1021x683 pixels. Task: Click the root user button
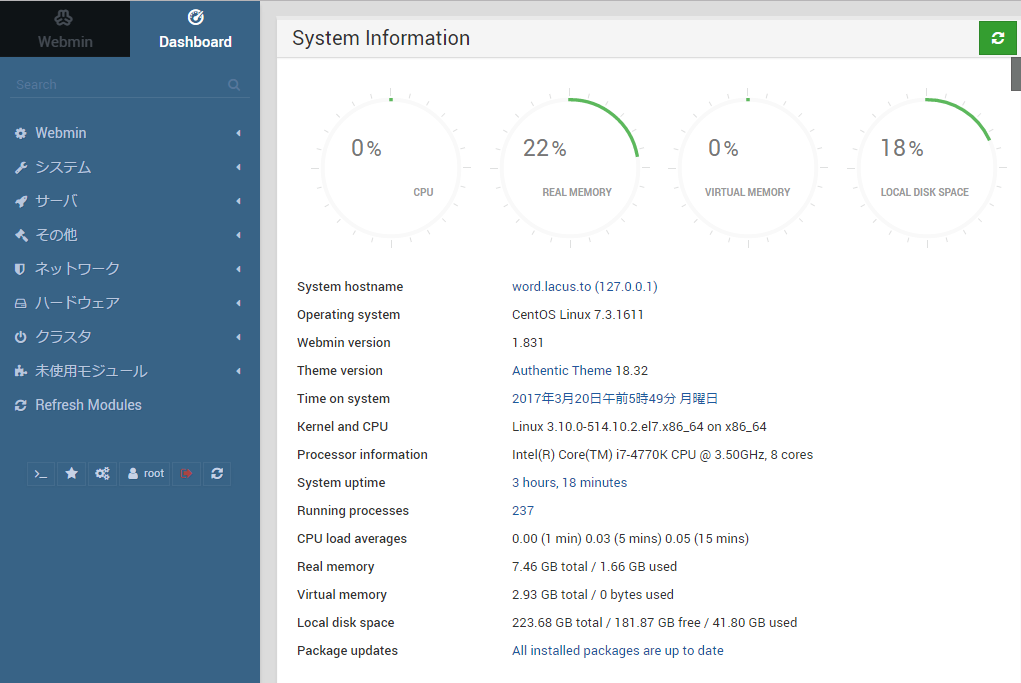pos(145,473)
